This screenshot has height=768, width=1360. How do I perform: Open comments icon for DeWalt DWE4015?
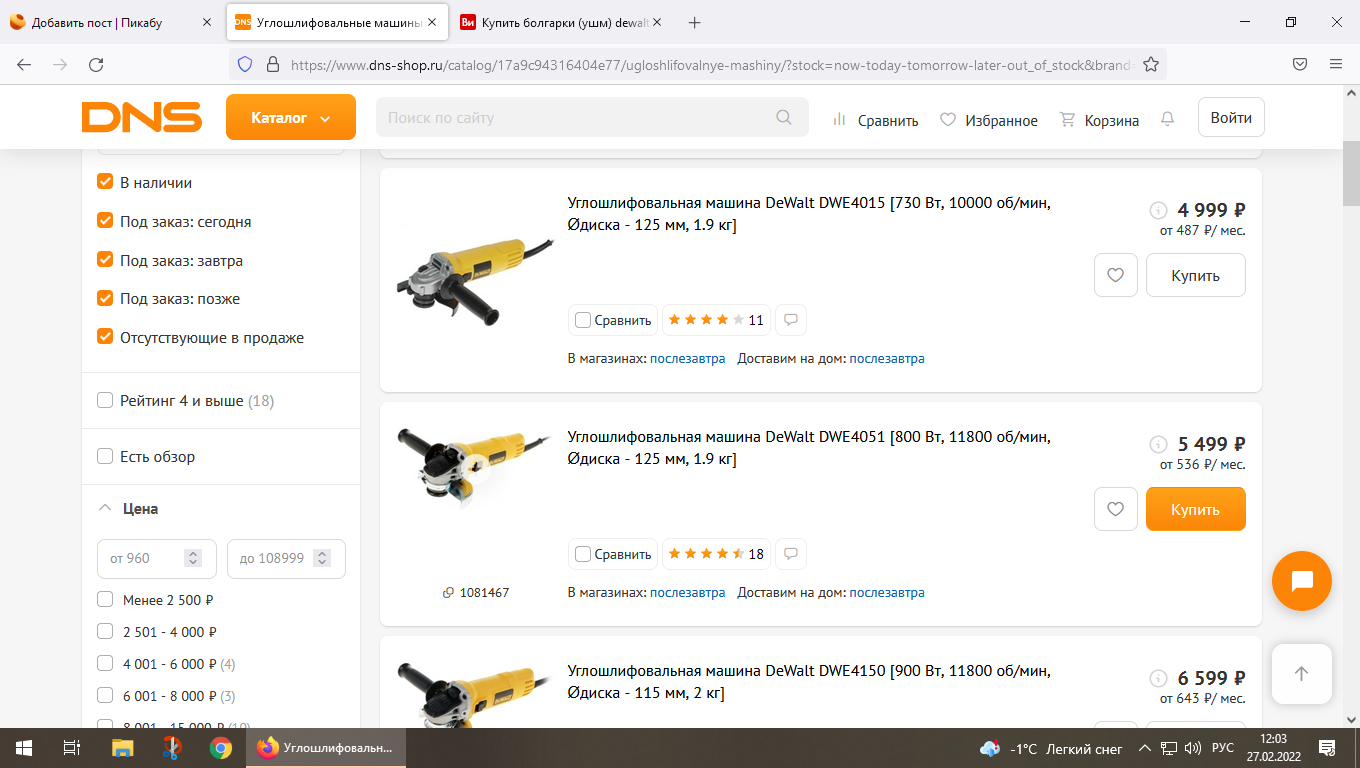pyautogui.click(x=791, y=320)
